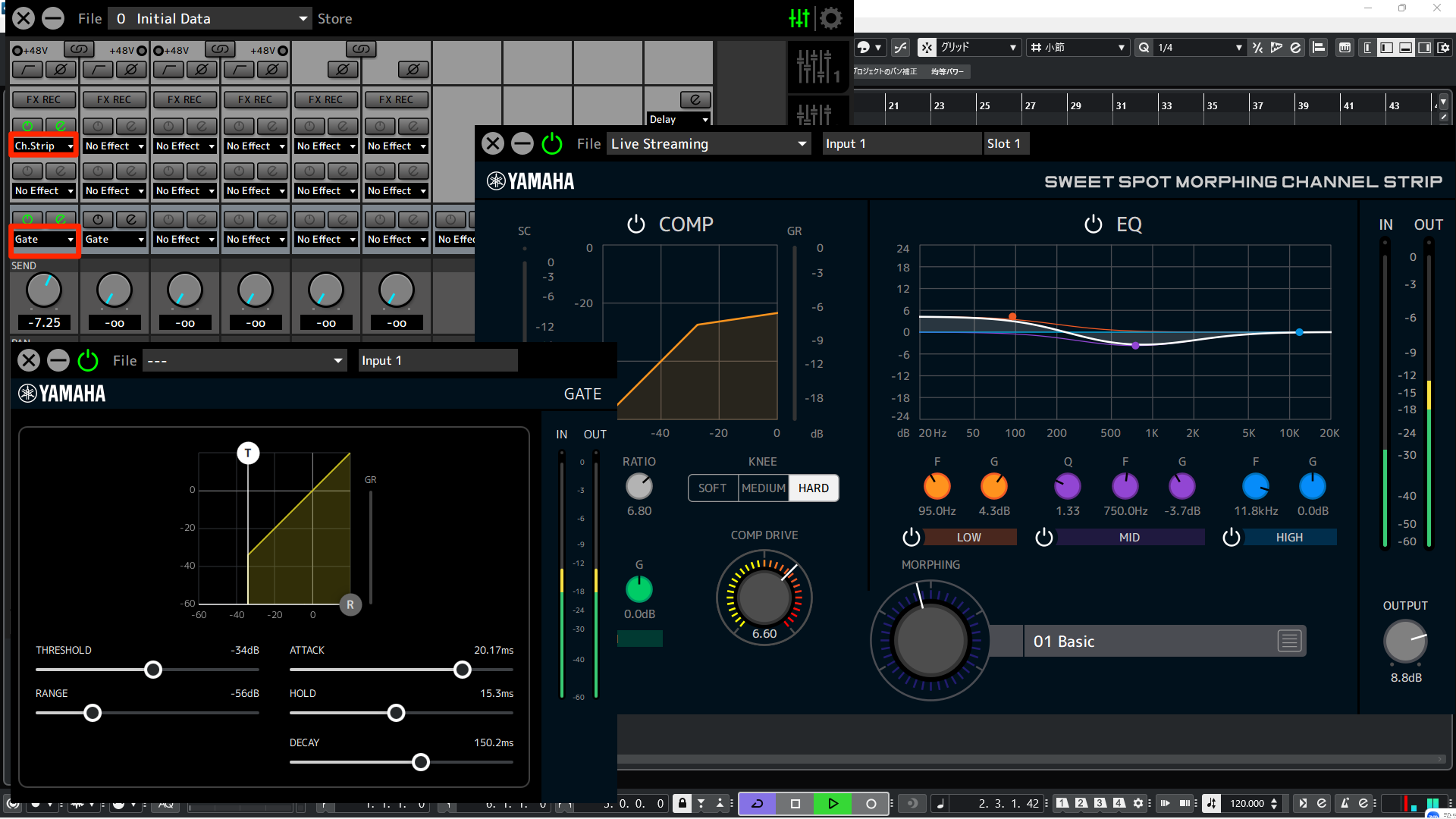Click the transport lock punch icon
This screenshot has width=1456, height=819.
coord(682,803)
